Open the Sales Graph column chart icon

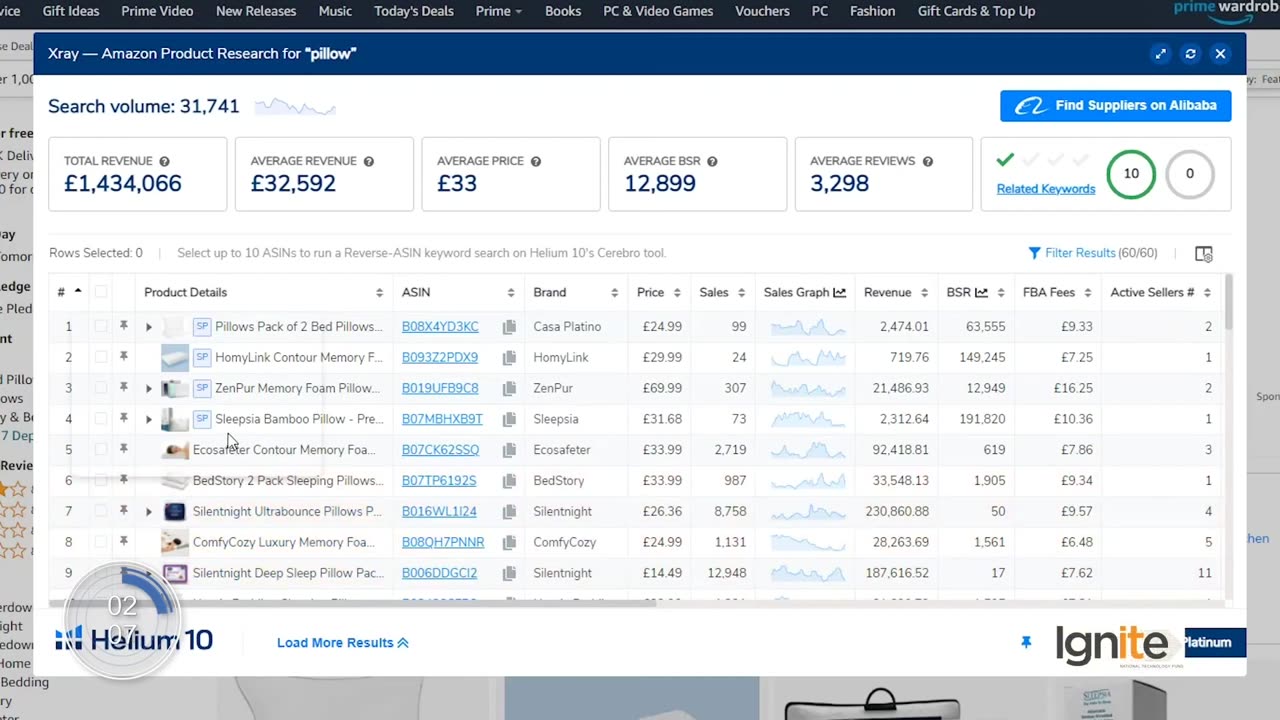(839, 292)
